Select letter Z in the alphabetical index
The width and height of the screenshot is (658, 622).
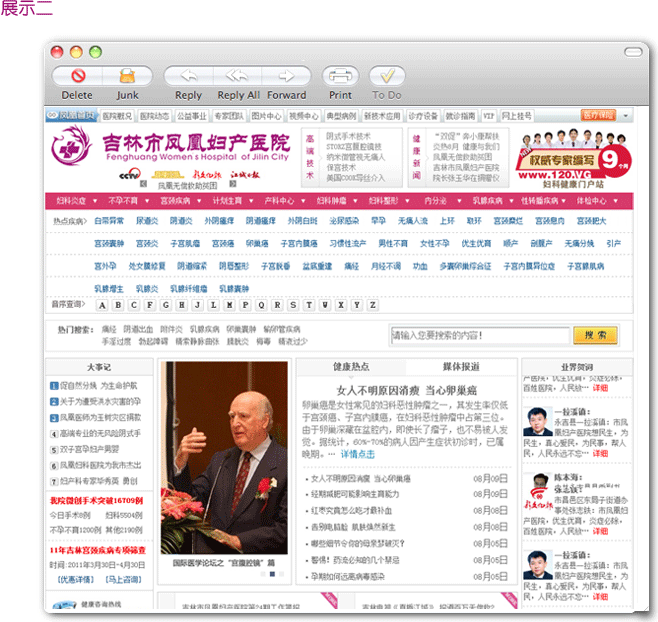(373, 305)
